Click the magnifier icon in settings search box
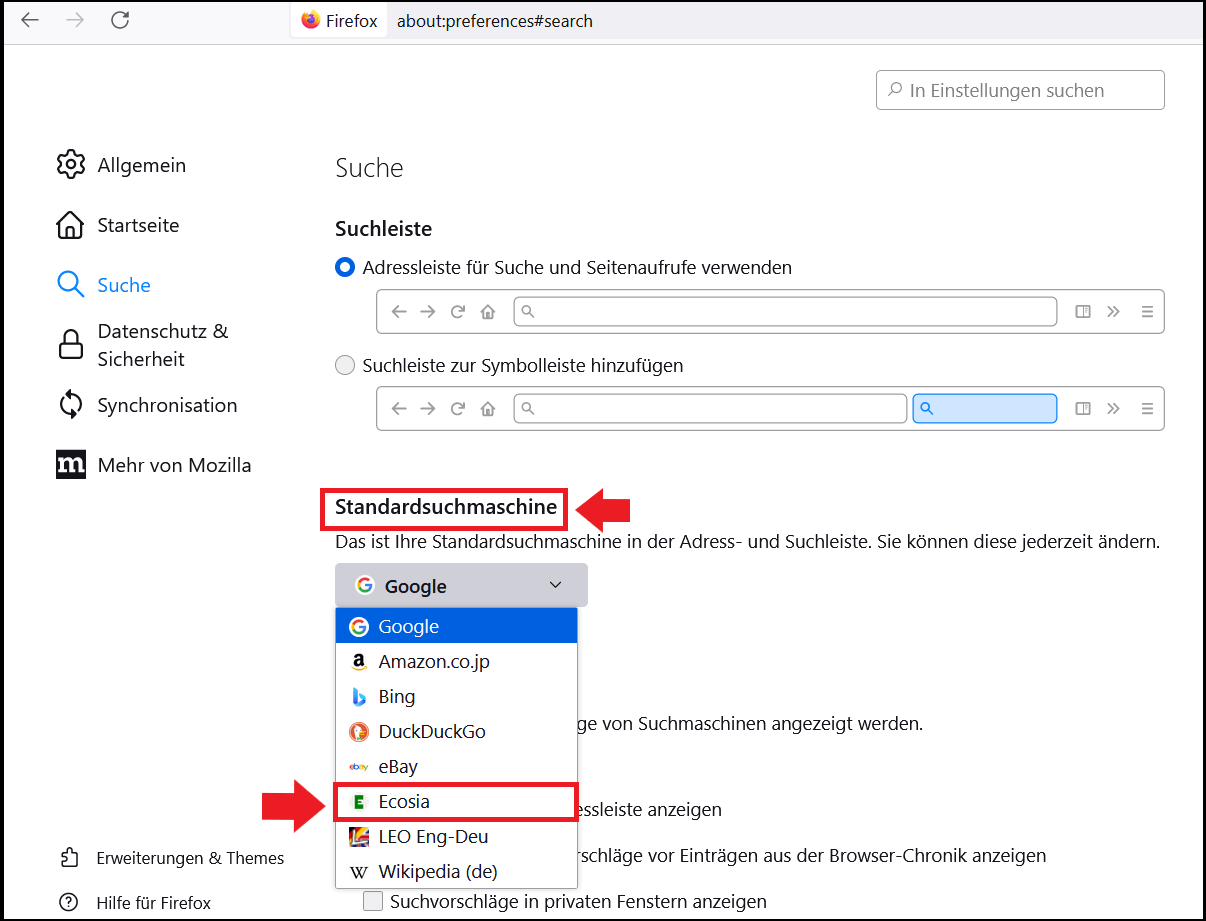Screen dimensions: 1206x921 click(894, 90)
